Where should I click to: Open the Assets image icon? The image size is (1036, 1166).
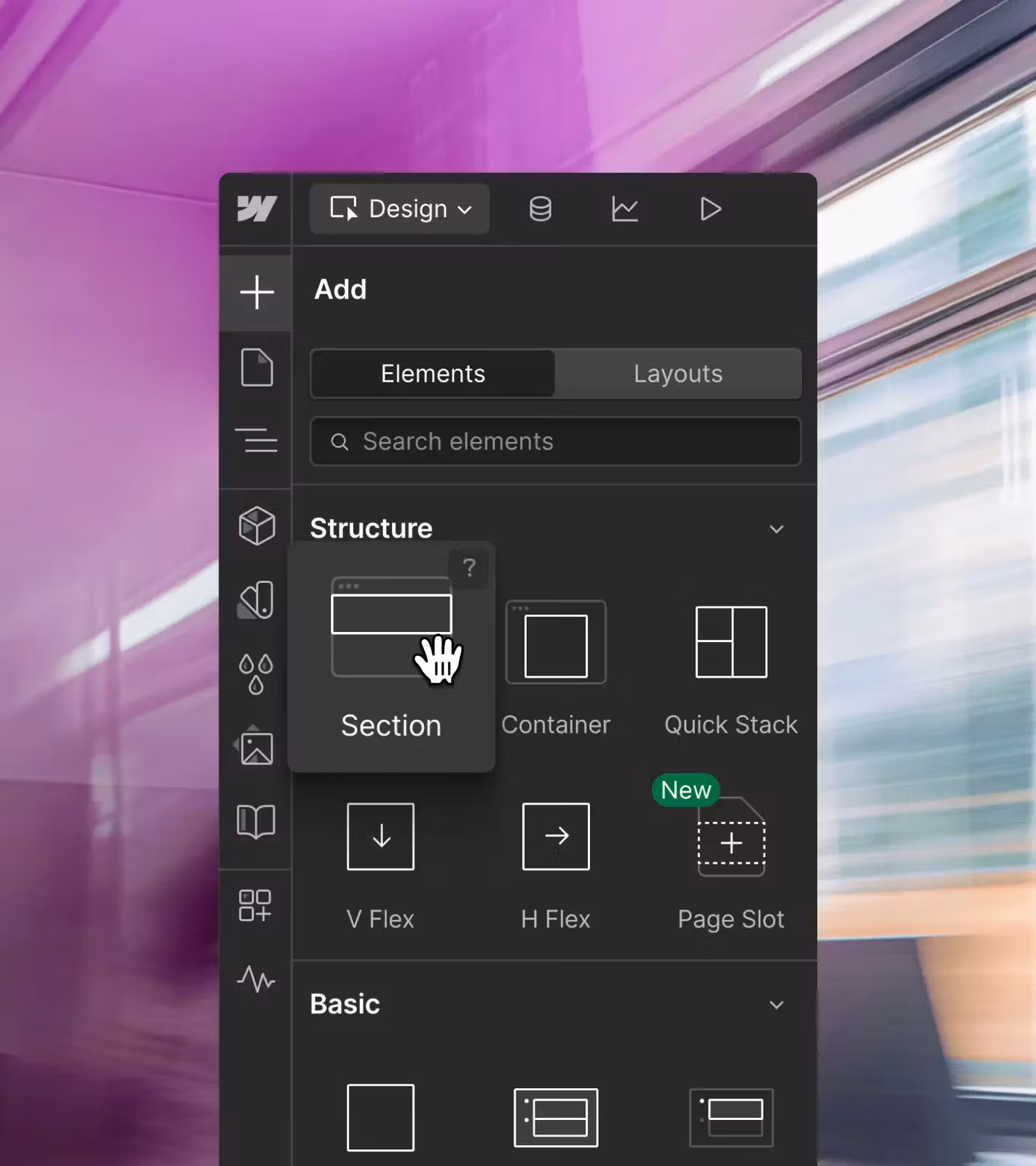click(256, 748)
